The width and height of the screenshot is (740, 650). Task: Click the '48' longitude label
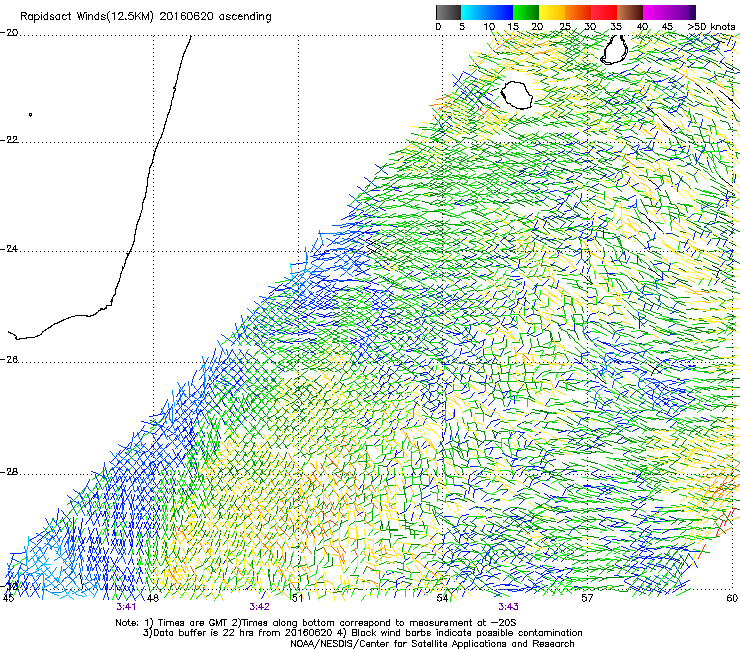coord(152,598)
